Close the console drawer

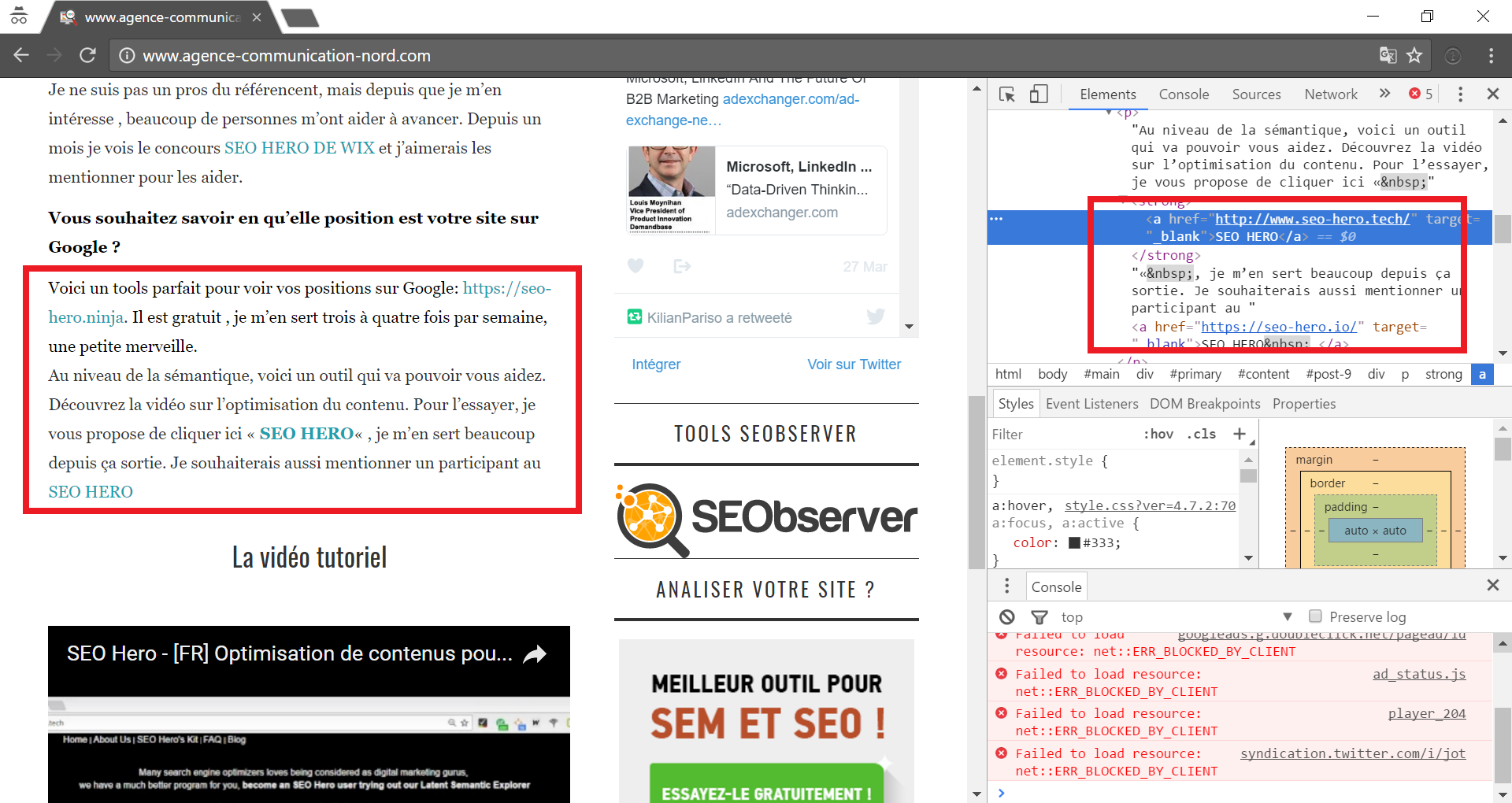tap(1492, 585)
